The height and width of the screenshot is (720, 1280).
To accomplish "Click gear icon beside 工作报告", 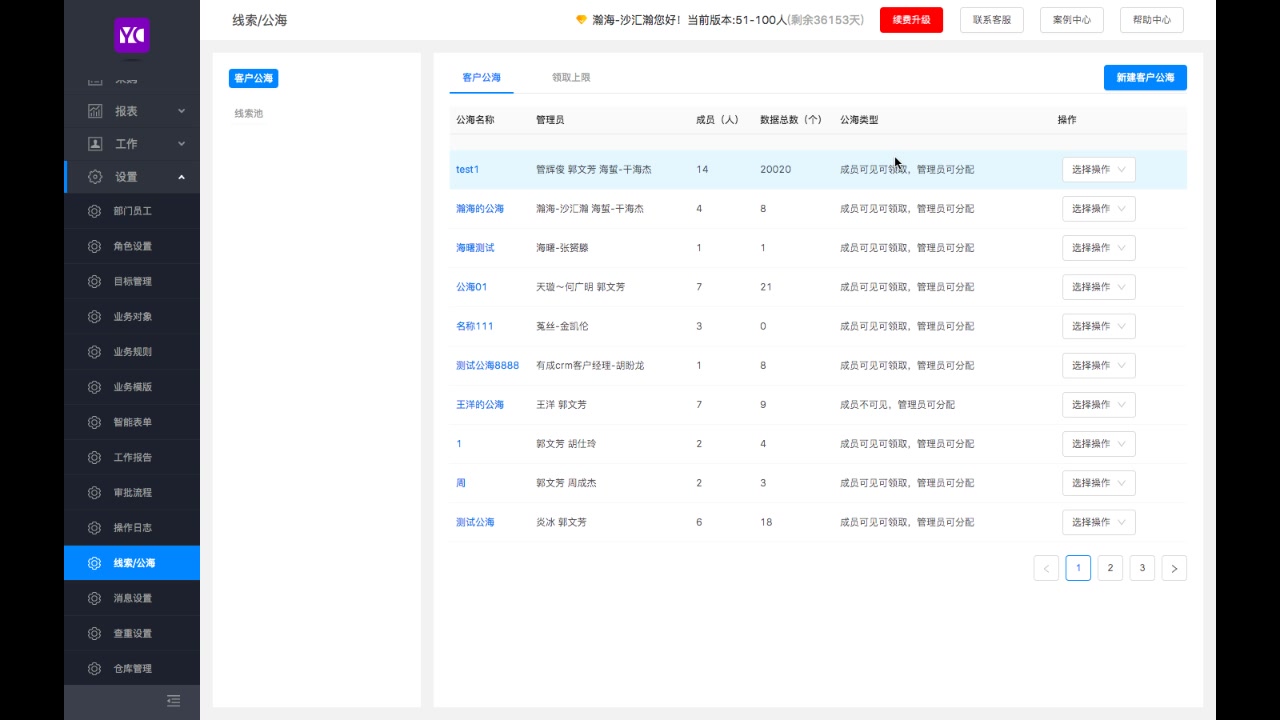I will click(x=94, y=457).
